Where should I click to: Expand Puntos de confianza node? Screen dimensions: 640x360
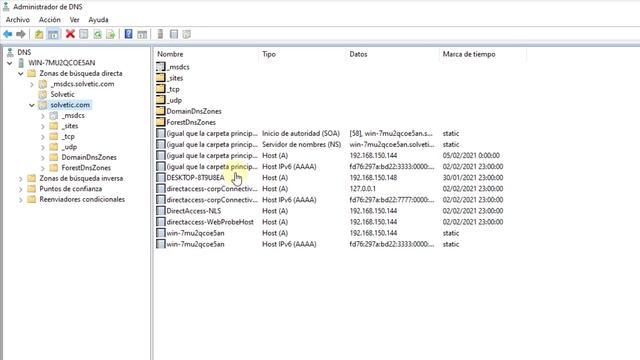pos(20,189)
